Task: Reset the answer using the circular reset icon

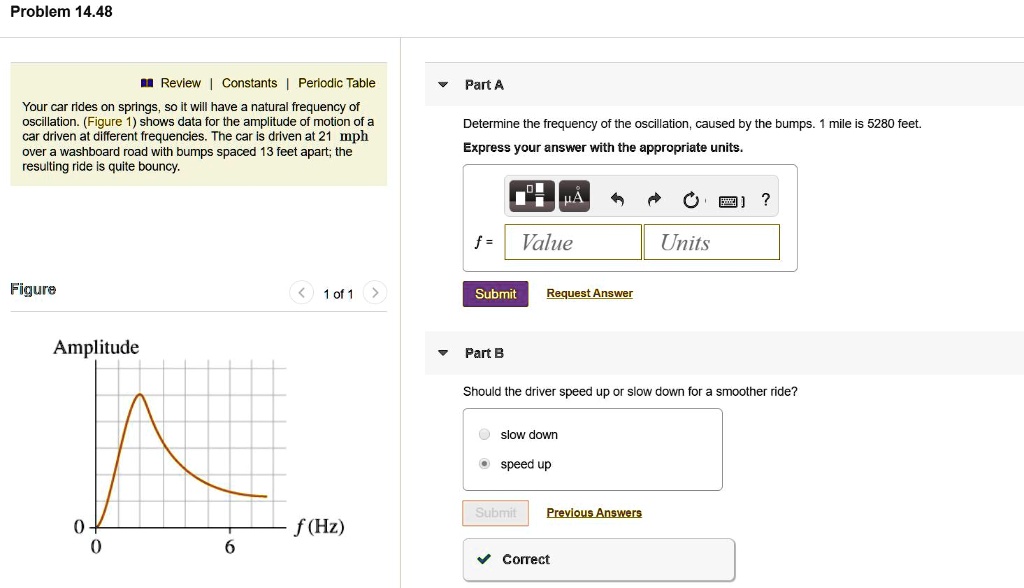Action: [691, 198]
